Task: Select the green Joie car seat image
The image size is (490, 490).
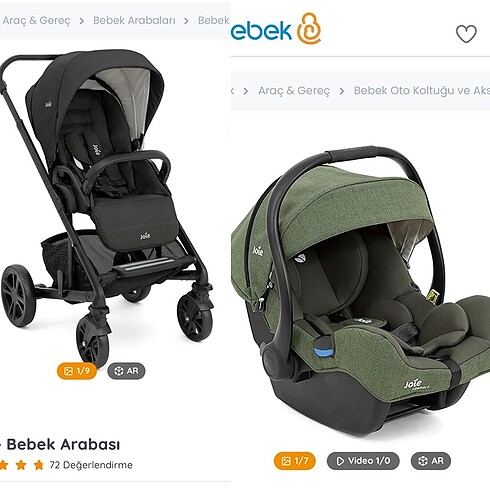Action: tap(361, 290)
